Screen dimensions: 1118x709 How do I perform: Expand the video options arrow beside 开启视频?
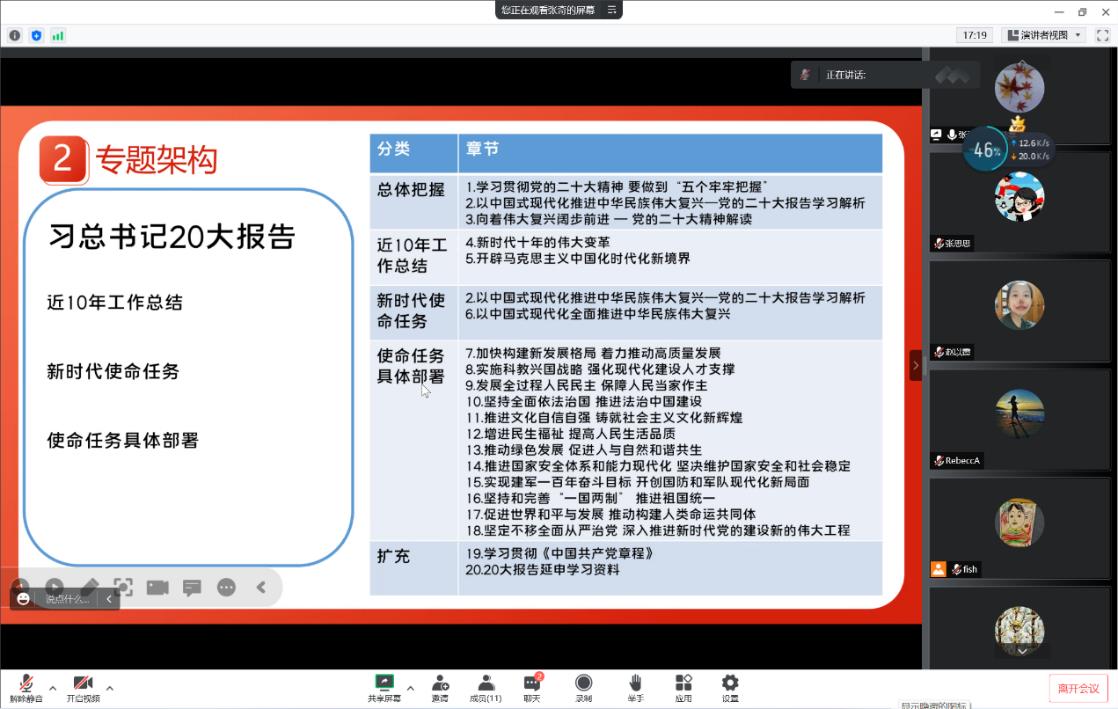(110, 688)
